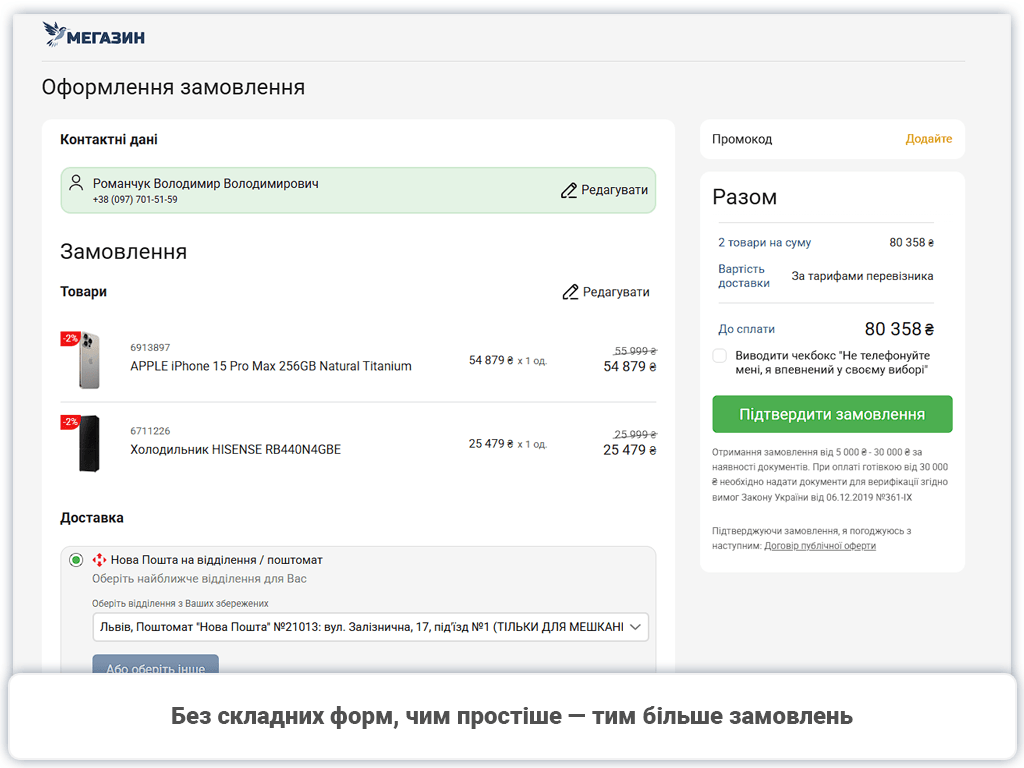The image size is (1024, 768).
Task: Click the crossed-out price 55 999 ₴
Action: [635, 351]
